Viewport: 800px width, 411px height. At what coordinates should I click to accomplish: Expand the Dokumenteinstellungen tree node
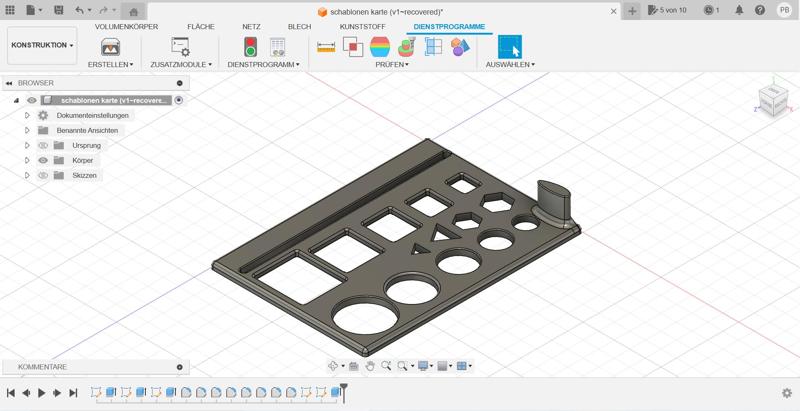tap(28, 115)
